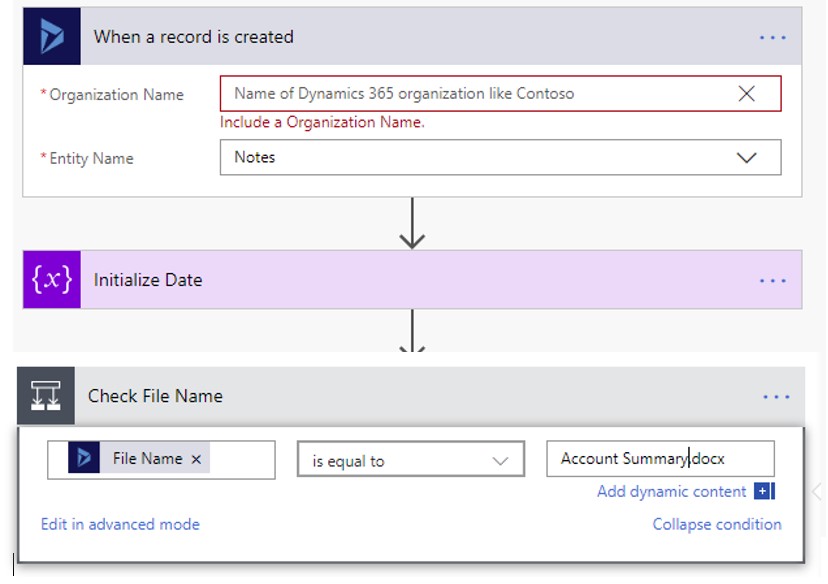Click the 'Include a Organization Name.' error message
Viewport: 828px width, 584px height.
[x=322, y=122]
